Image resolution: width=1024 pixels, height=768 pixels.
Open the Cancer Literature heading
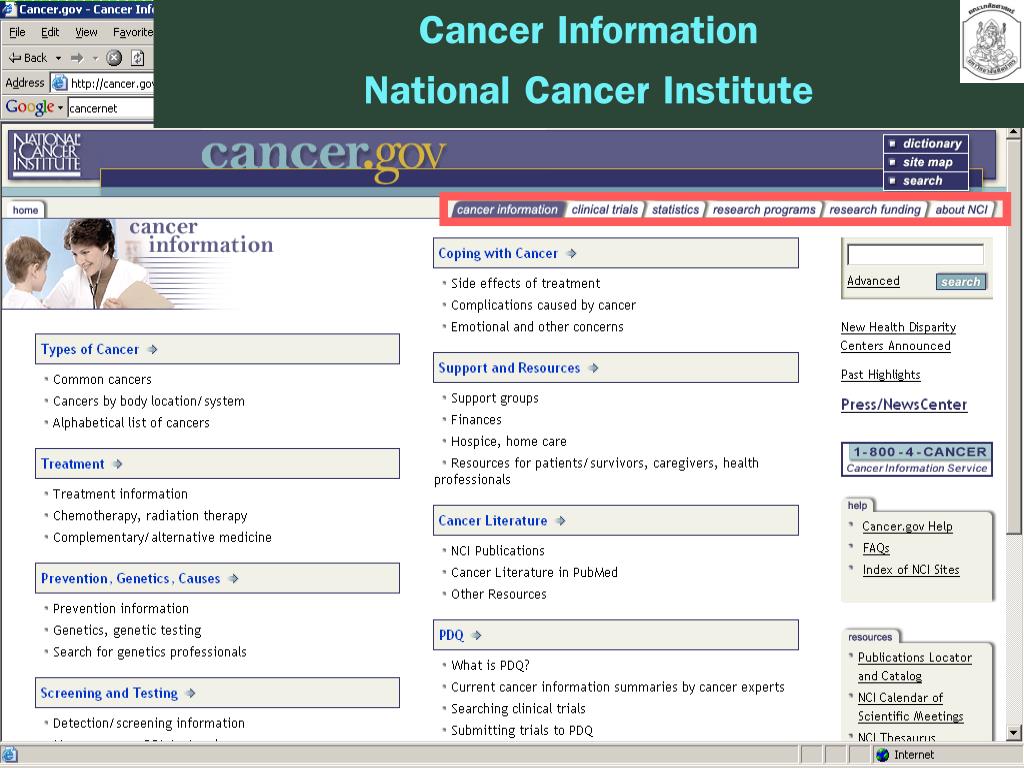493,520
